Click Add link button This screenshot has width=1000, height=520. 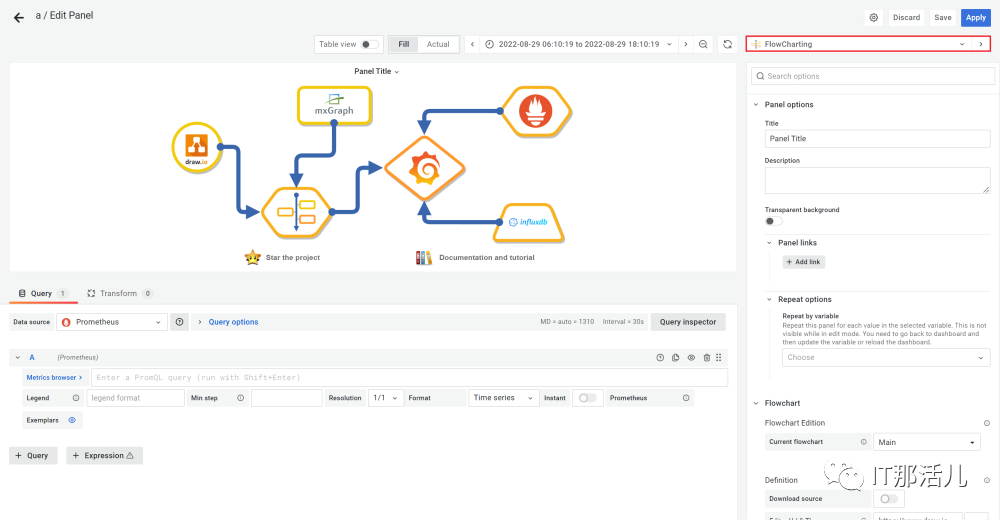pyautogui.click(x=804, y=262)
